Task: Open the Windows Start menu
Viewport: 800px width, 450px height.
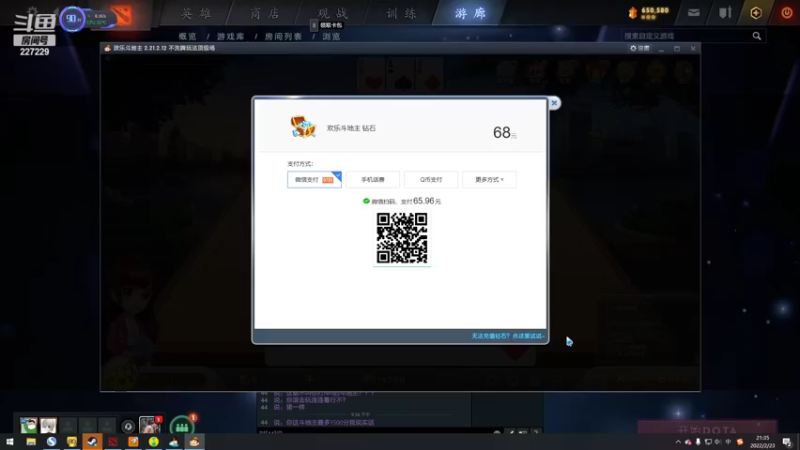Action: coord(10,442)
